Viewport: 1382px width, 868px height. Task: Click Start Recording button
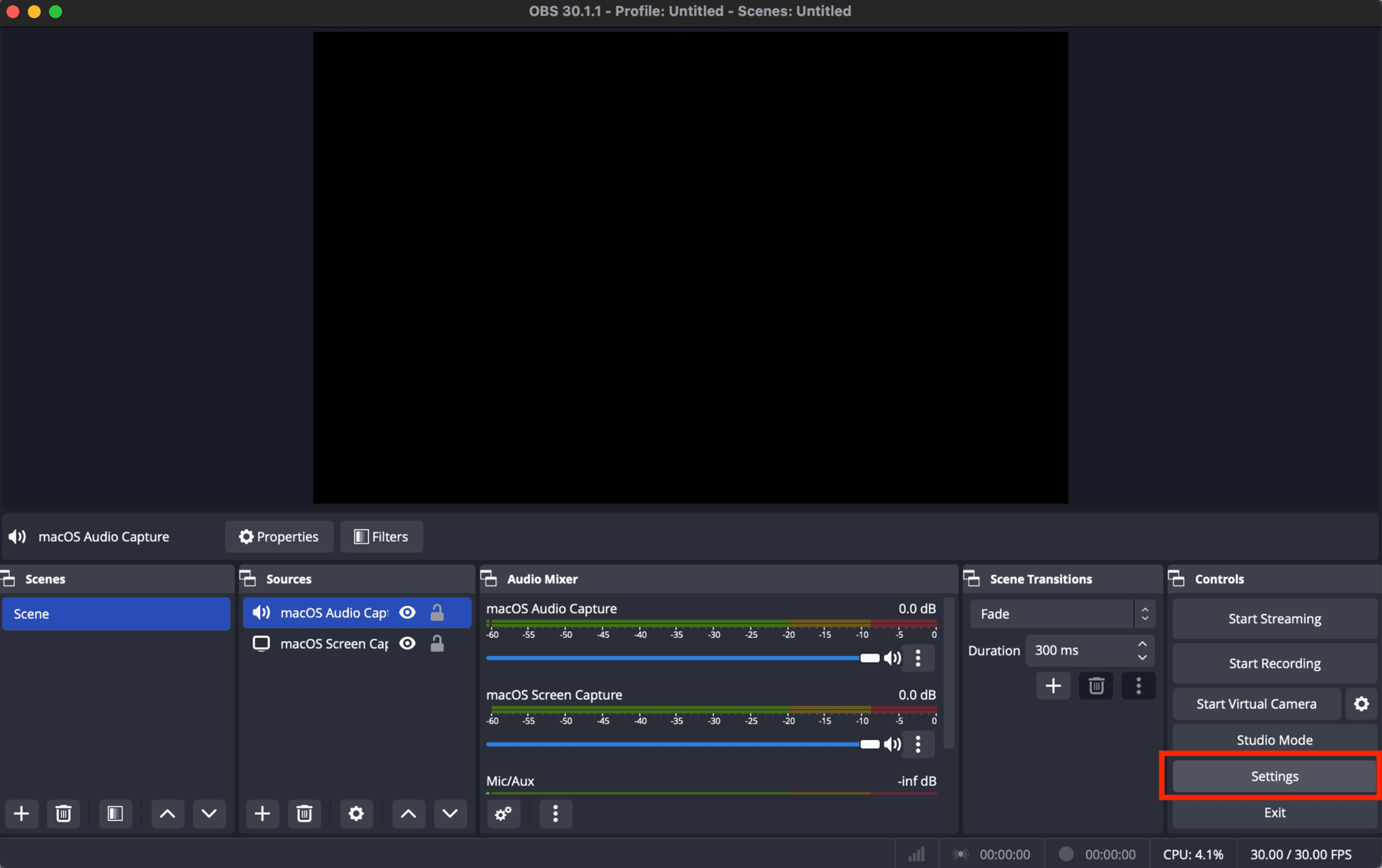[x=1275, y=663]
